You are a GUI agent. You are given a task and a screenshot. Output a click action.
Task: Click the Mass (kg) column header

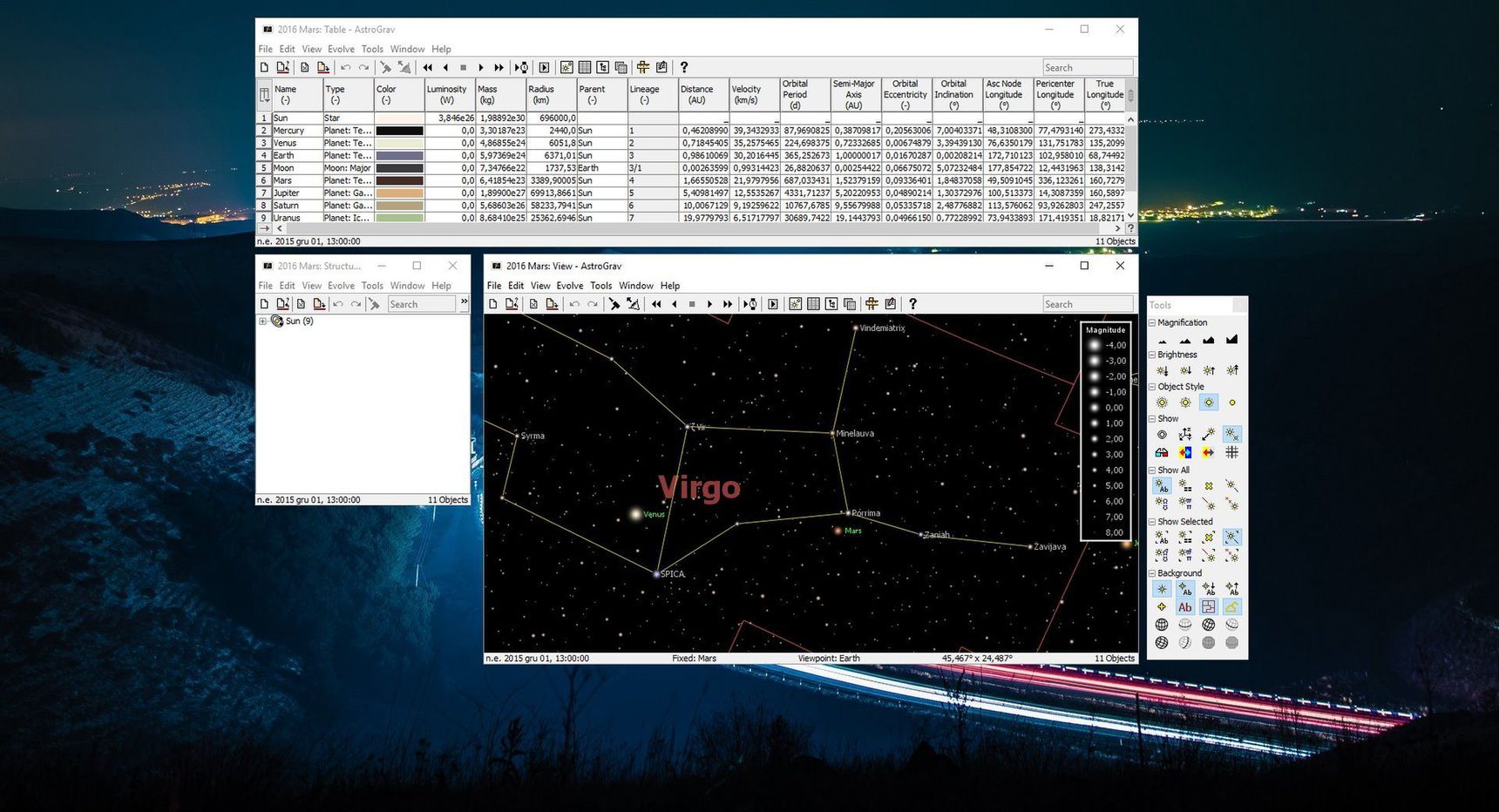(x=499, y=94)
